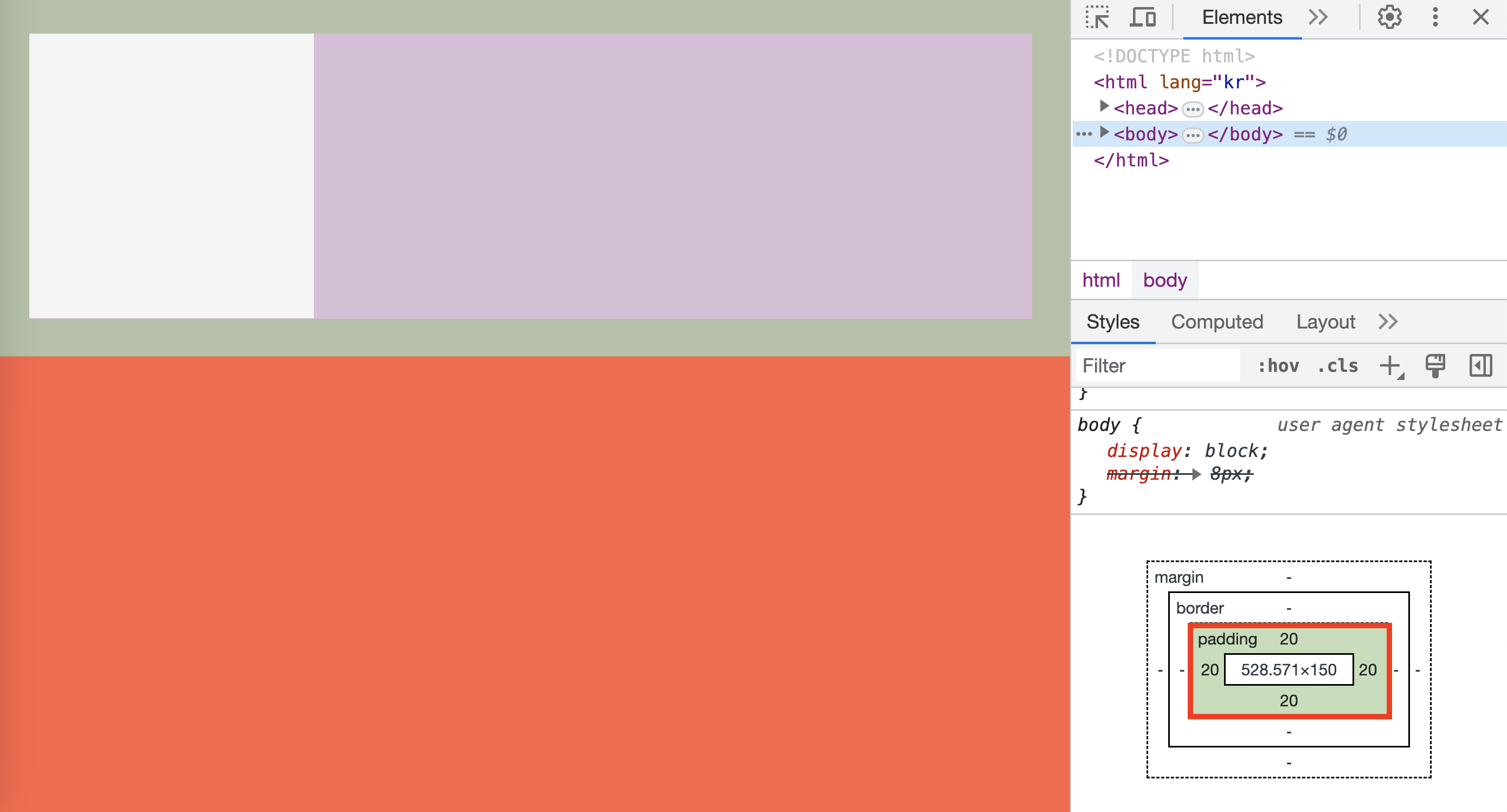Open the customize DevTools three-dot menu

click(1435, 17)
